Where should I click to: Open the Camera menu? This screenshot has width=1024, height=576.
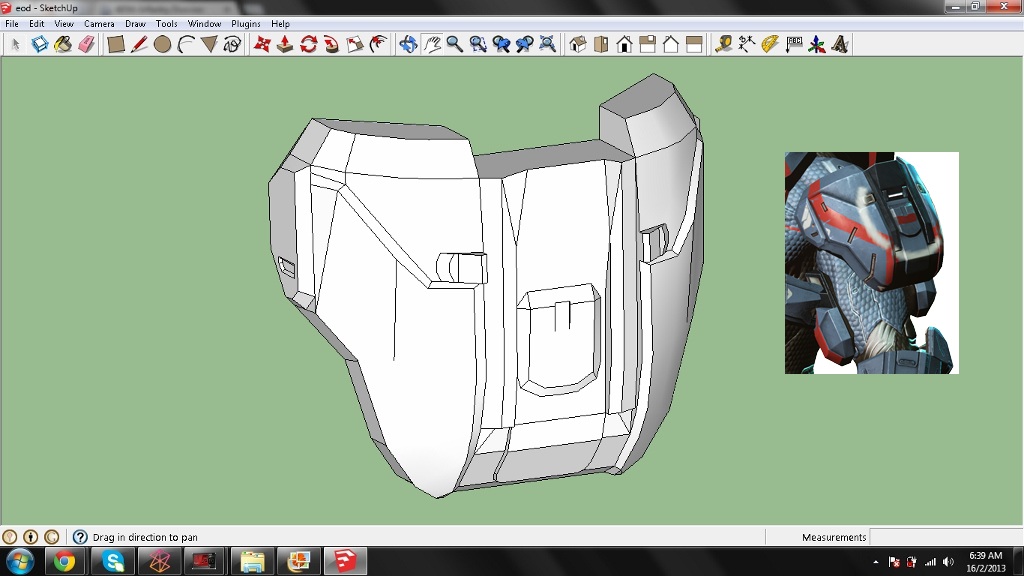(x=99, y=23)
